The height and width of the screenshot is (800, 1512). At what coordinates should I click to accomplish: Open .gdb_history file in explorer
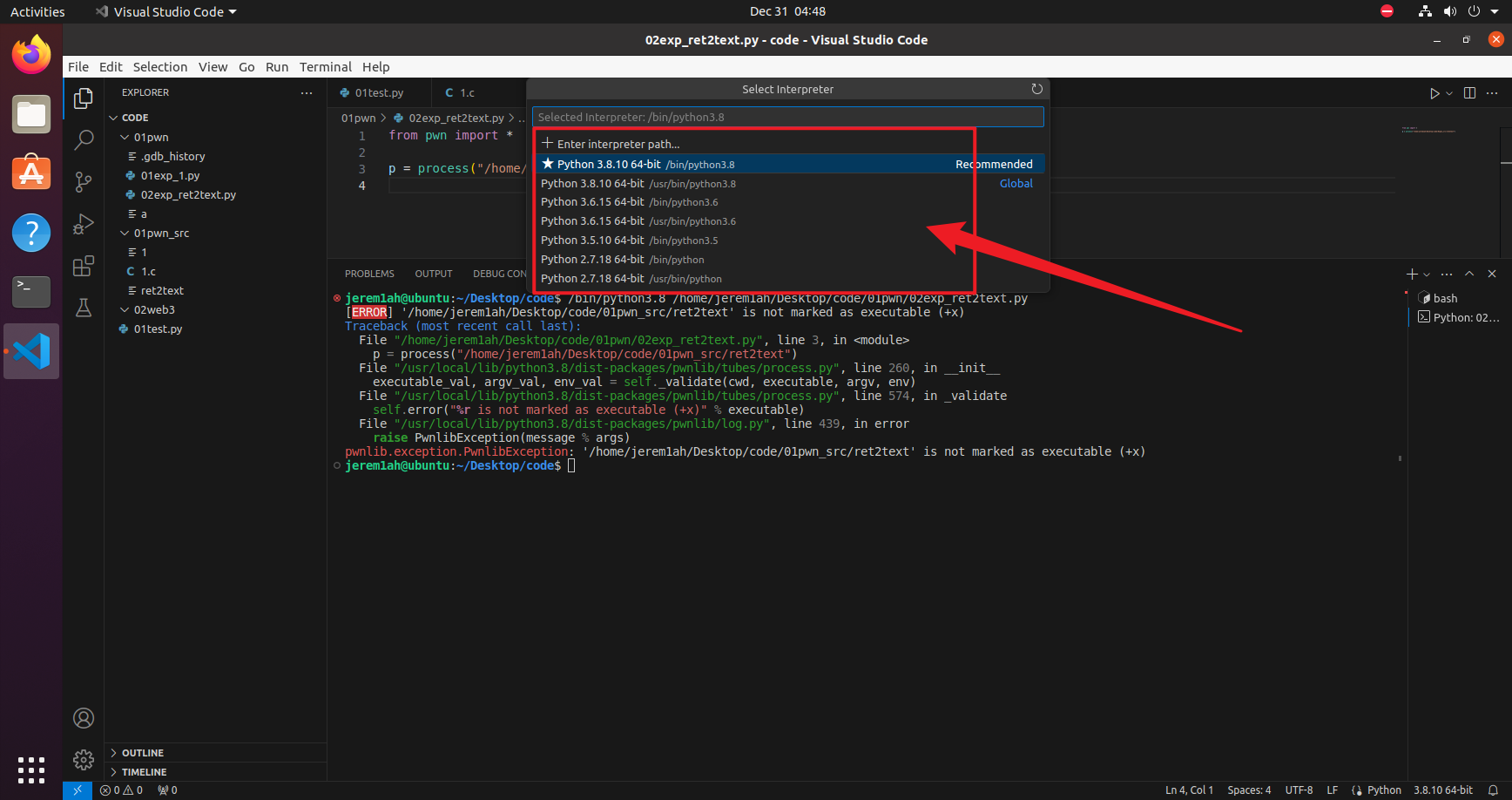click(x=173, y=156)
